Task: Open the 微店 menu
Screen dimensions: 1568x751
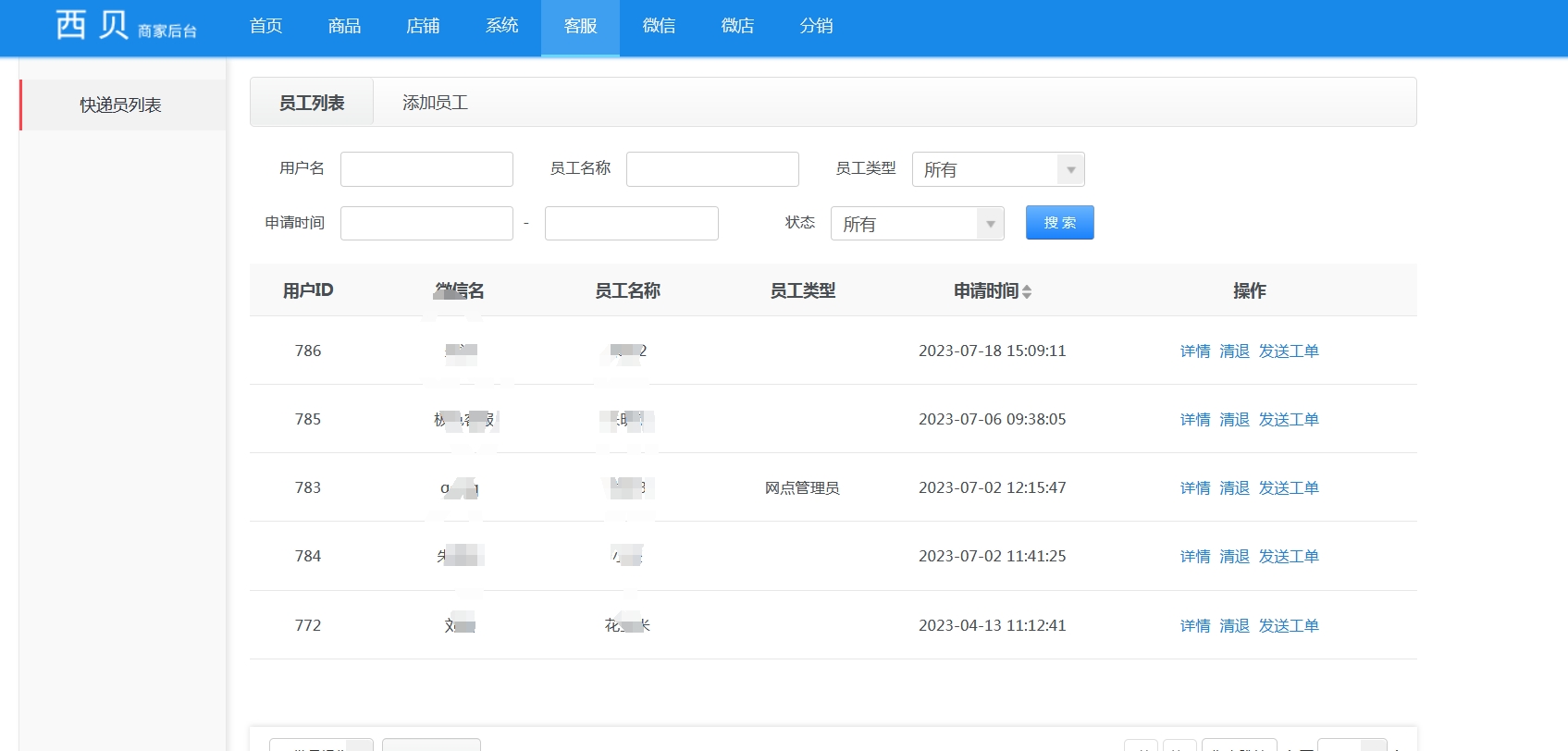Action: point(738,26)
